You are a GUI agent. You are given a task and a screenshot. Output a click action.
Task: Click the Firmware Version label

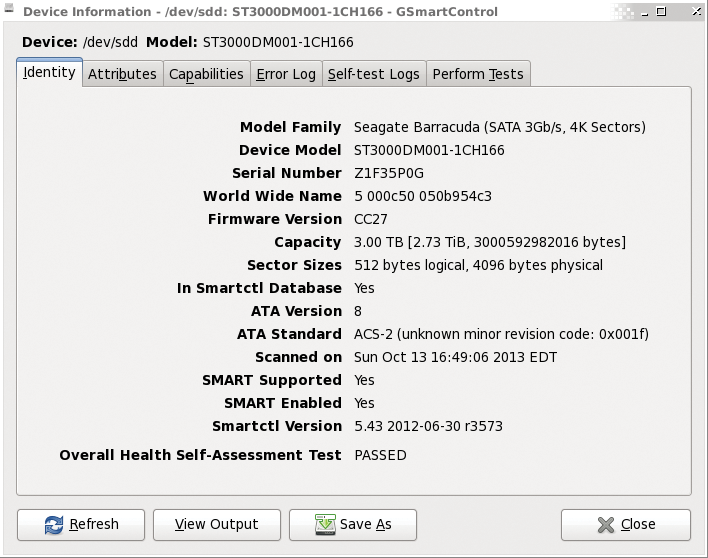point(275,219)
